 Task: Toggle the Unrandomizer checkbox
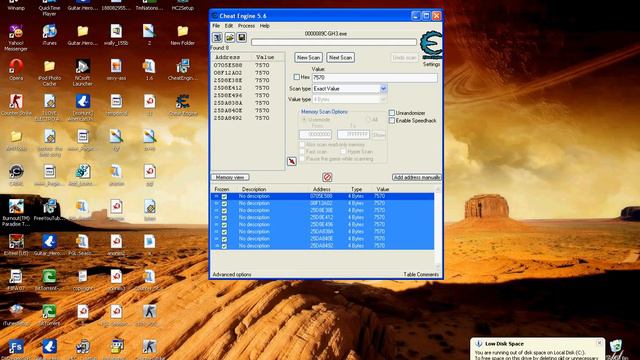[392, 113]
